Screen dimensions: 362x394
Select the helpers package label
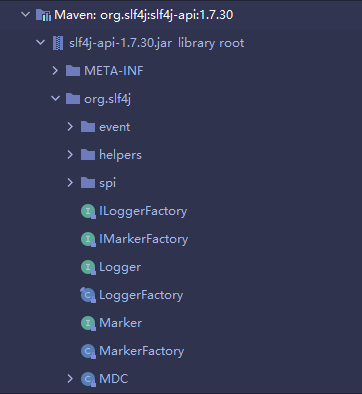tap(120, 155)
